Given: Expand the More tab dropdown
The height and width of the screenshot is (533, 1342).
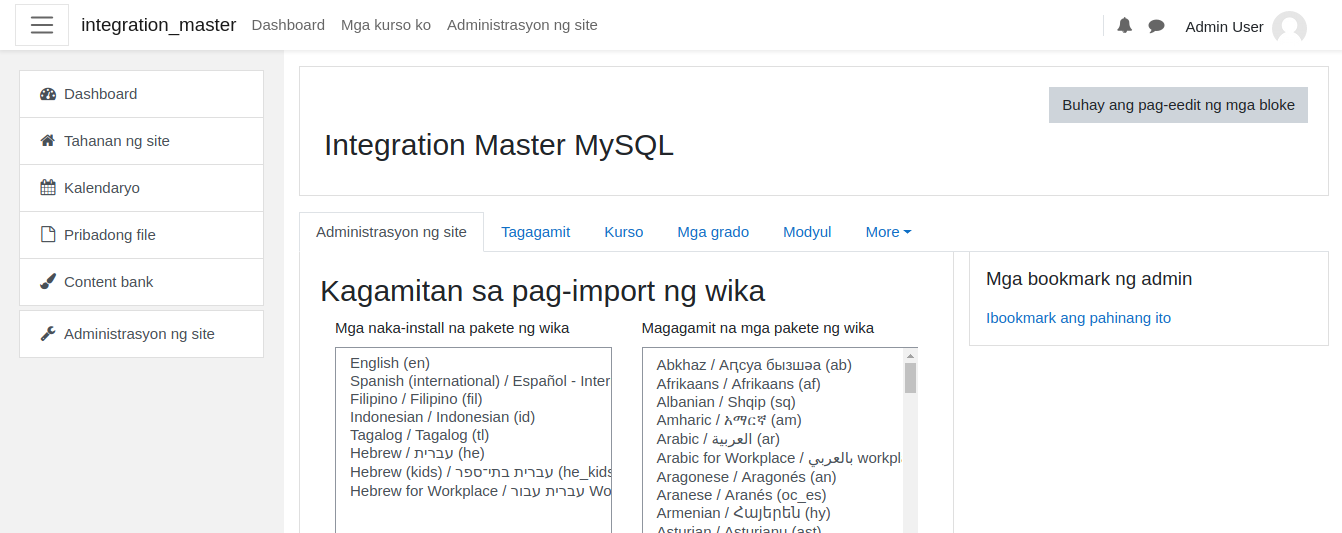Looking at the screenshot, I should pos(888,232).
